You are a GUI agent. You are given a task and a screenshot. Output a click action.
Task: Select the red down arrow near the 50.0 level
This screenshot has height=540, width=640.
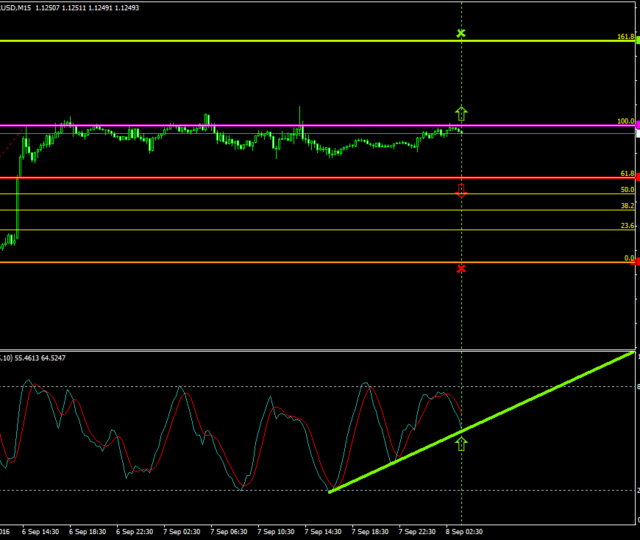tap(461, 190)
